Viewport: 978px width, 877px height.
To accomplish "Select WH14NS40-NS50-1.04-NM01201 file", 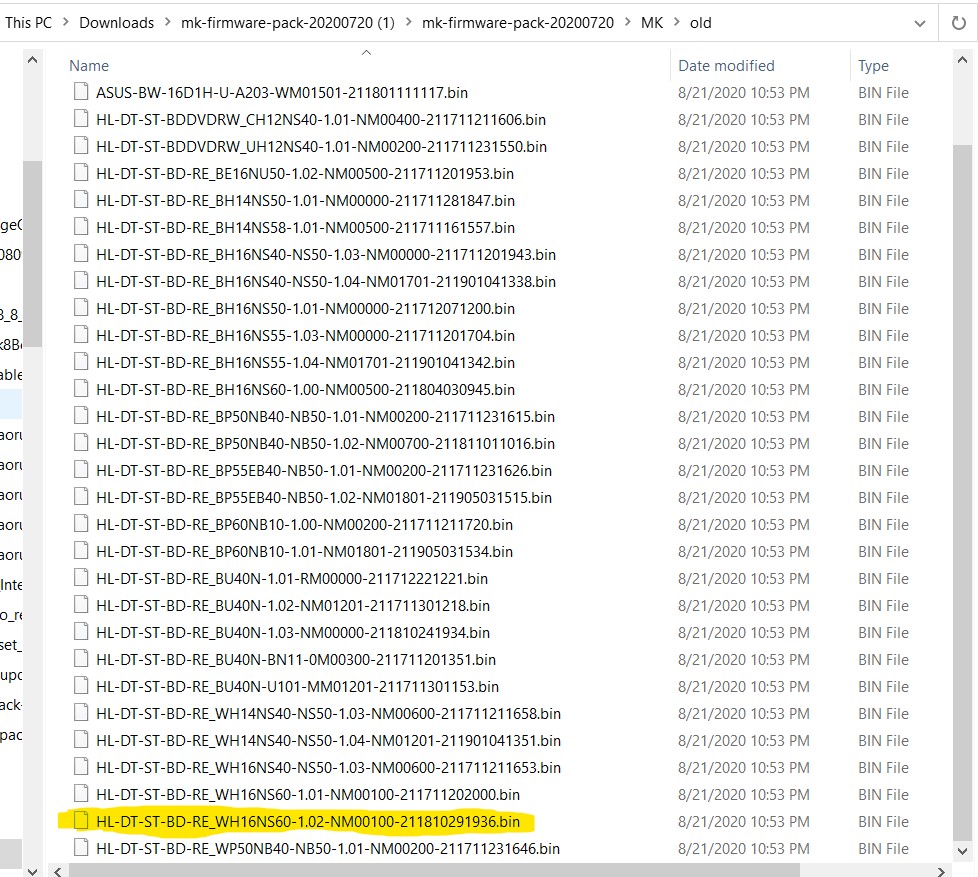I will 328,740.
